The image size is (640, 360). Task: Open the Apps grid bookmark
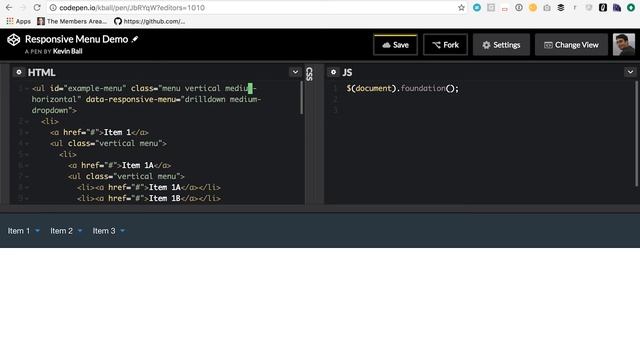[x=18, y=21]
